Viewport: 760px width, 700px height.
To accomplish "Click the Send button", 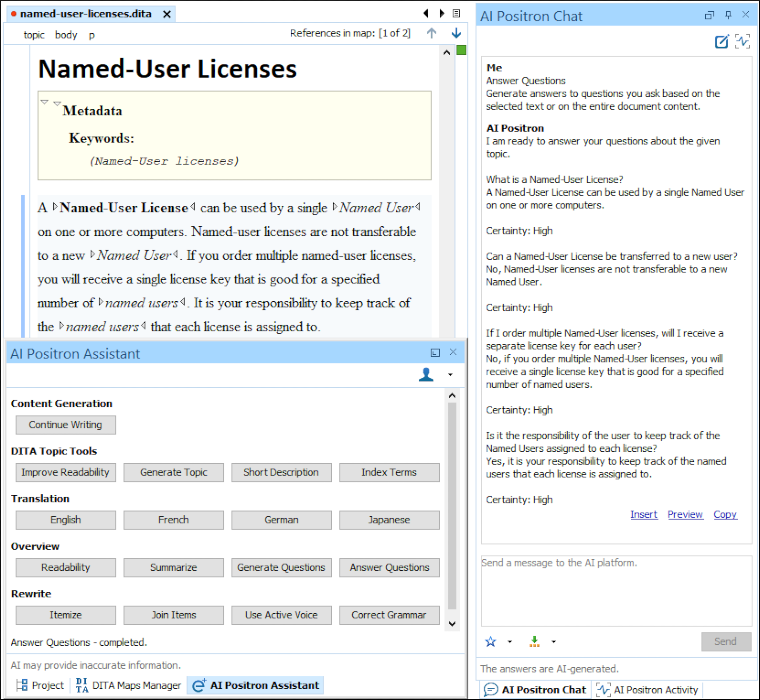I will tap(726, 641).
